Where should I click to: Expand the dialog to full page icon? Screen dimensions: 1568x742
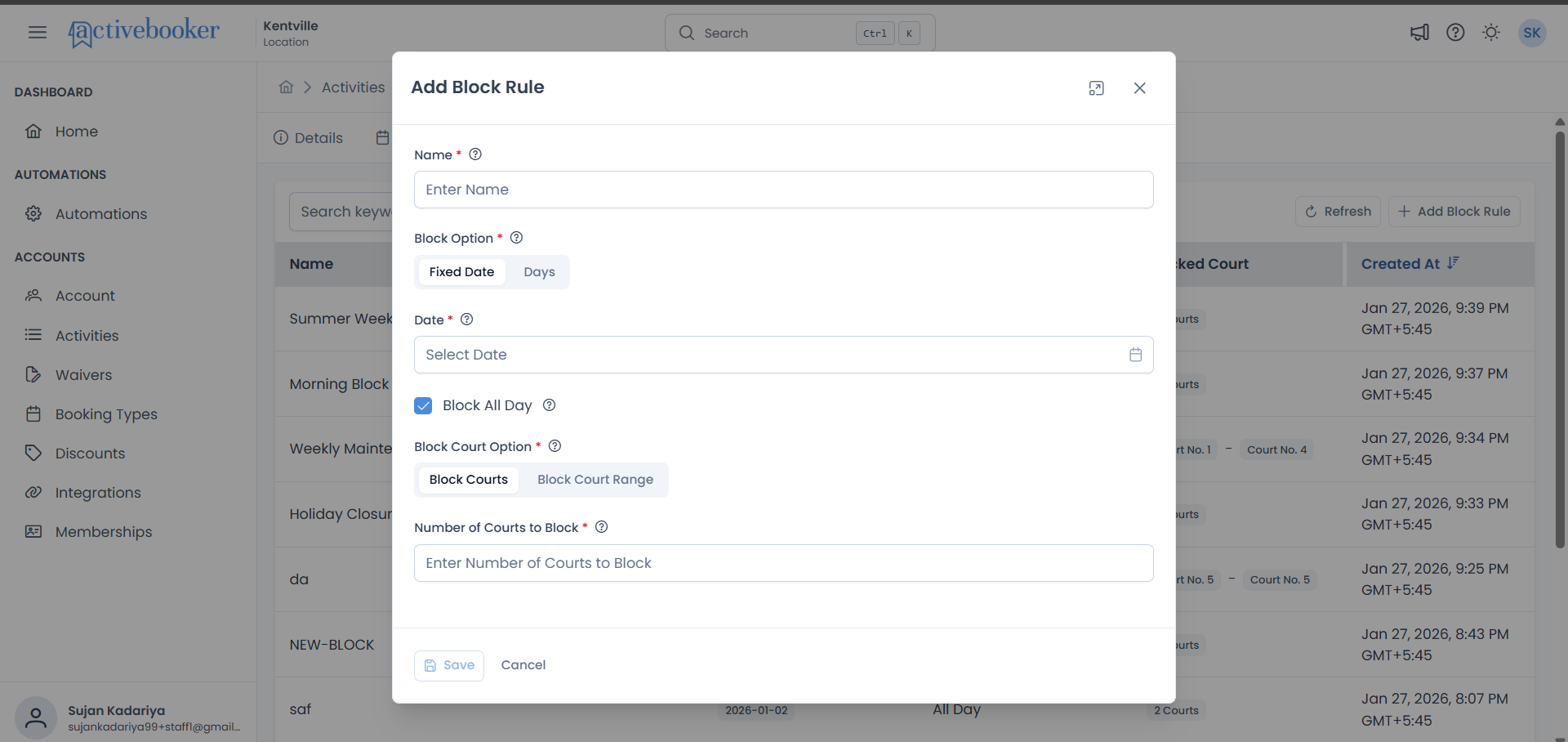(1097, 88)
